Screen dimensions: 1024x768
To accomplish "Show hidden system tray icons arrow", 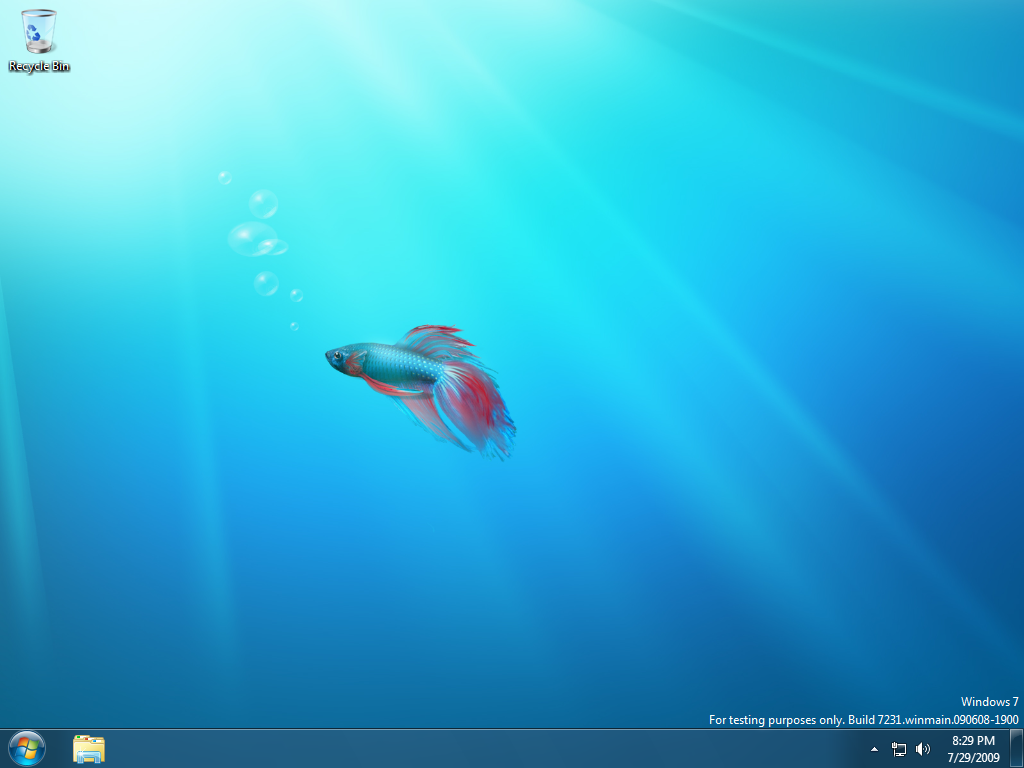I will pos(874,749).
